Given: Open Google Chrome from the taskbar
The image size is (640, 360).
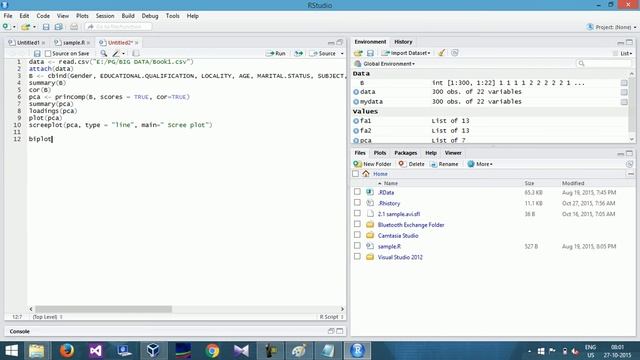Looking at the screenshot, I should point(212,351).
